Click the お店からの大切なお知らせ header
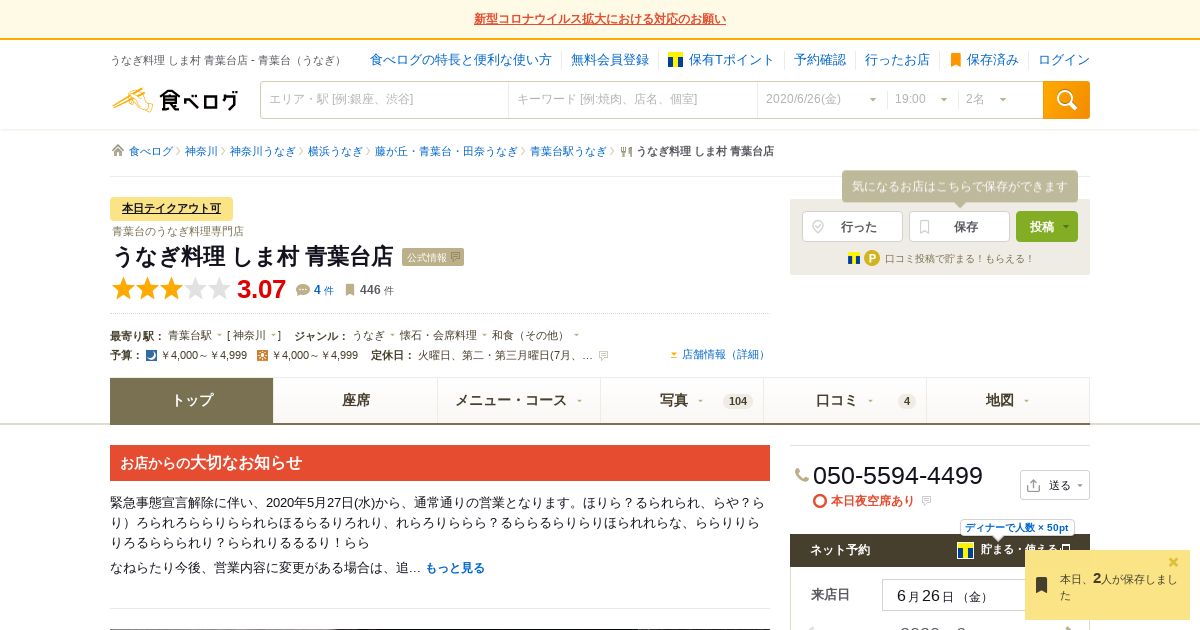This screenshot has width=1200, height=630. pyautogui.click(x=440, y=463)
